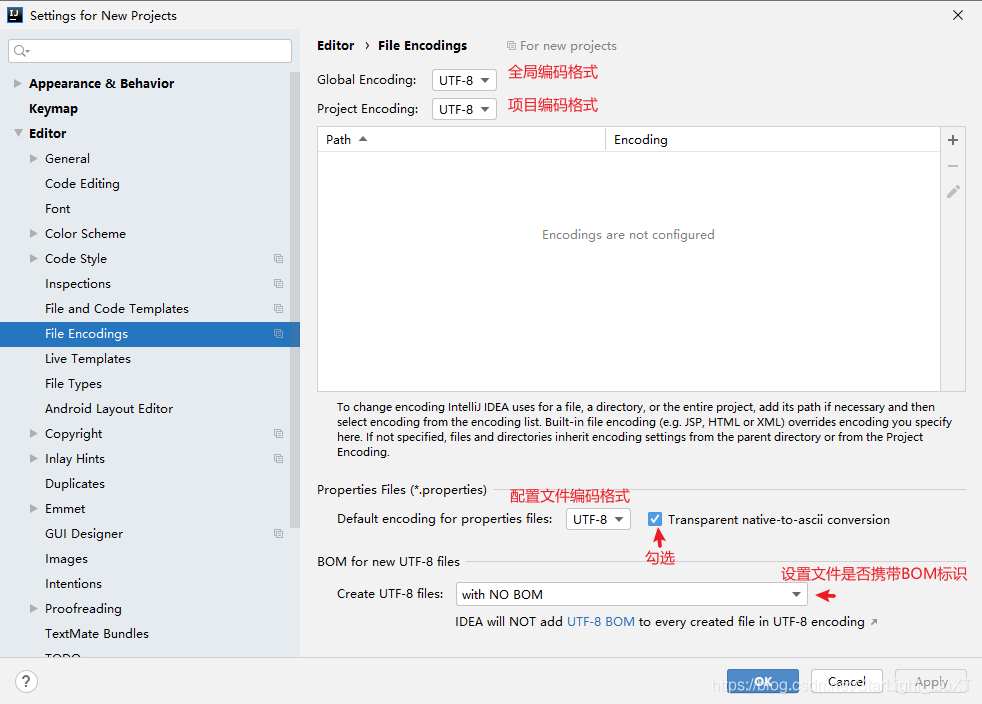Click the edit pencil icon beside table

click(953, 192)
